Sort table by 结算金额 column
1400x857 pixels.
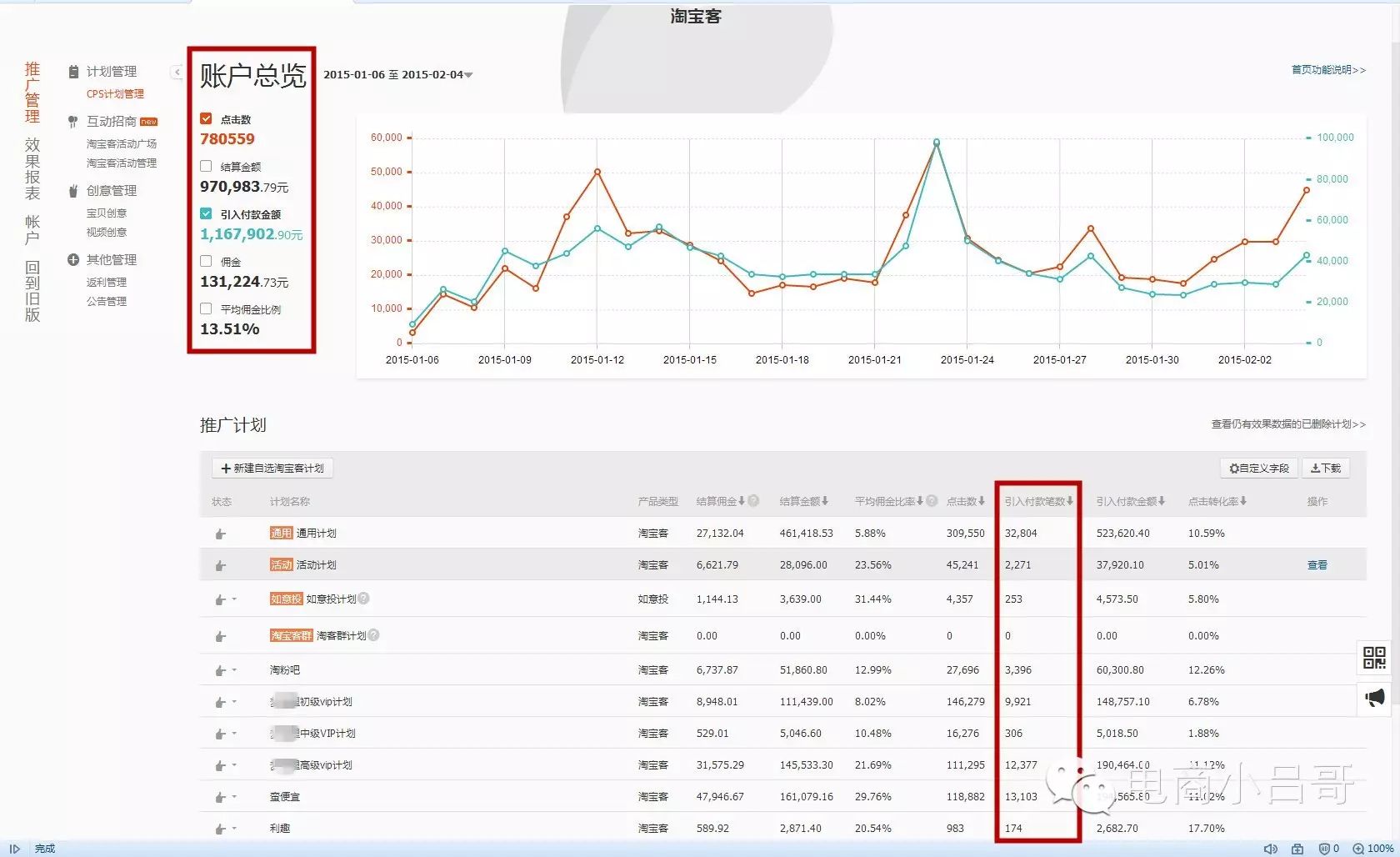(x=804, y=501)
